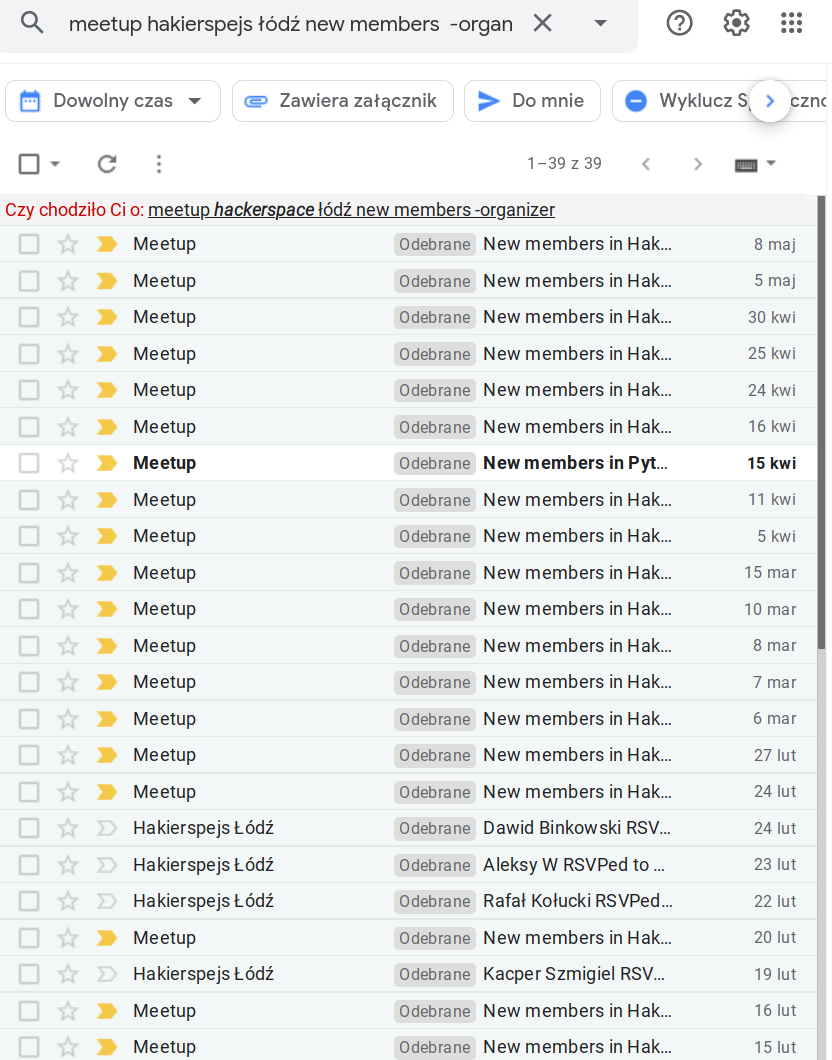Open the Meetup email dated 8 mar
The height and width of the screenshot is (1060, 832).
click(408, 646)
